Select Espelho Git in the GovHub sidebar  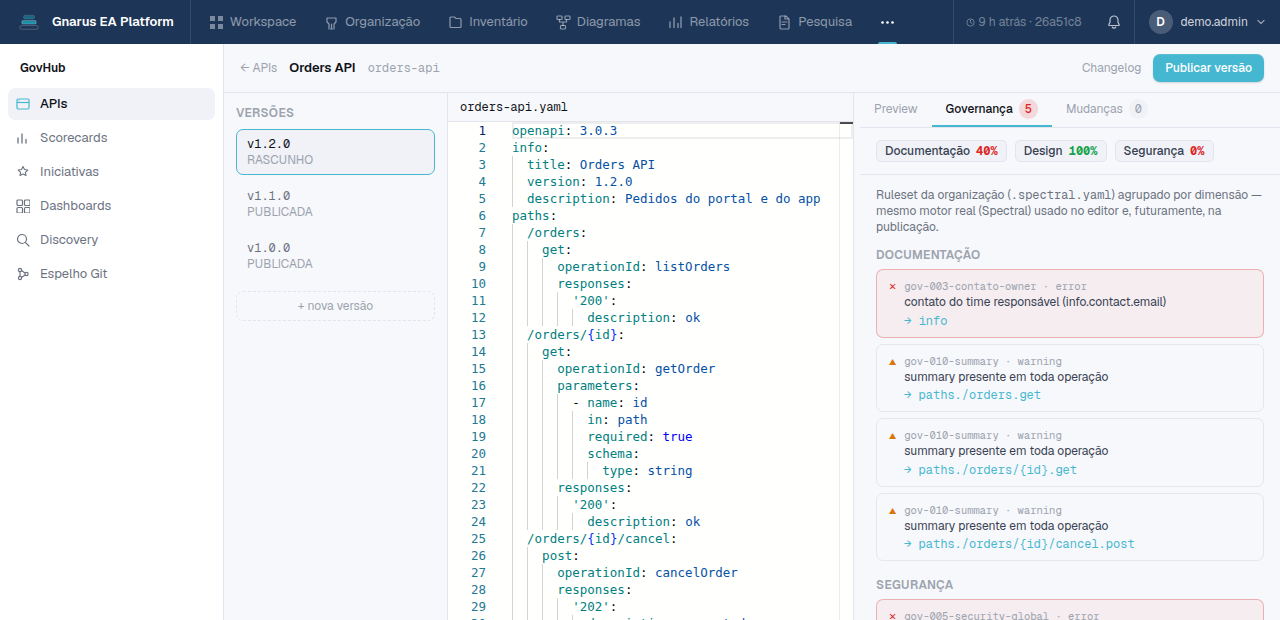pos(111,274)
